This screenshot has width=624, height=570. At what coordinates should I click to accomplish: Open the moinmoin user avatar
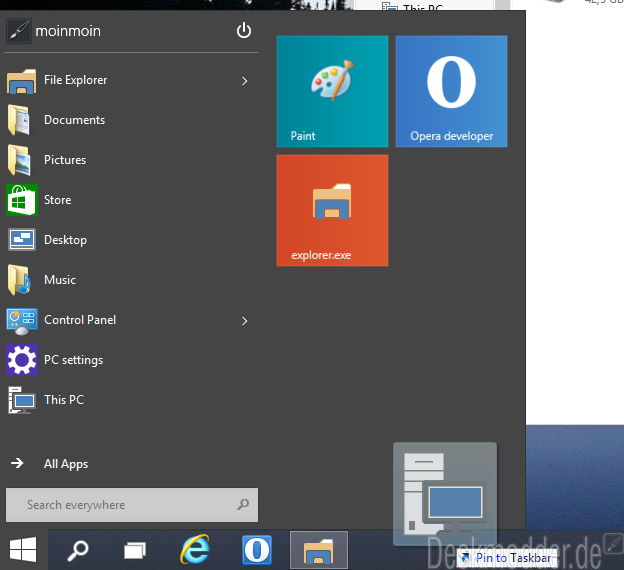point(19,31)
